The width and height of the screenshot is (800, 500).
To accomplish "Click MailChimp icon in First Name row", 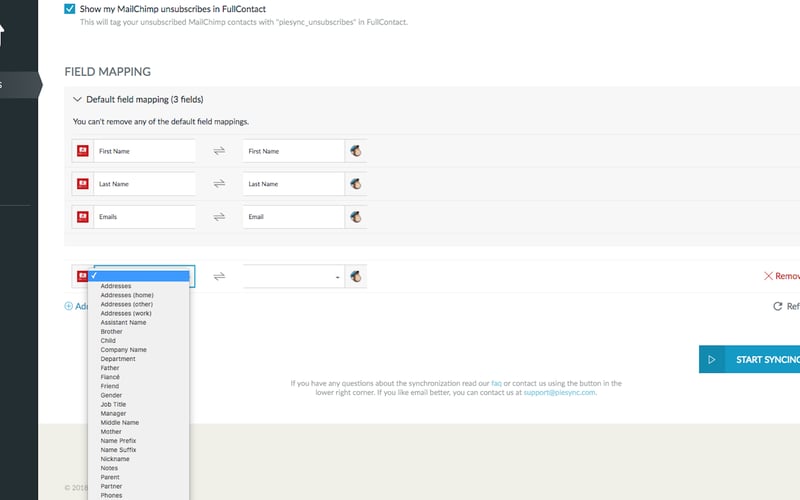I will pos(356,151).
